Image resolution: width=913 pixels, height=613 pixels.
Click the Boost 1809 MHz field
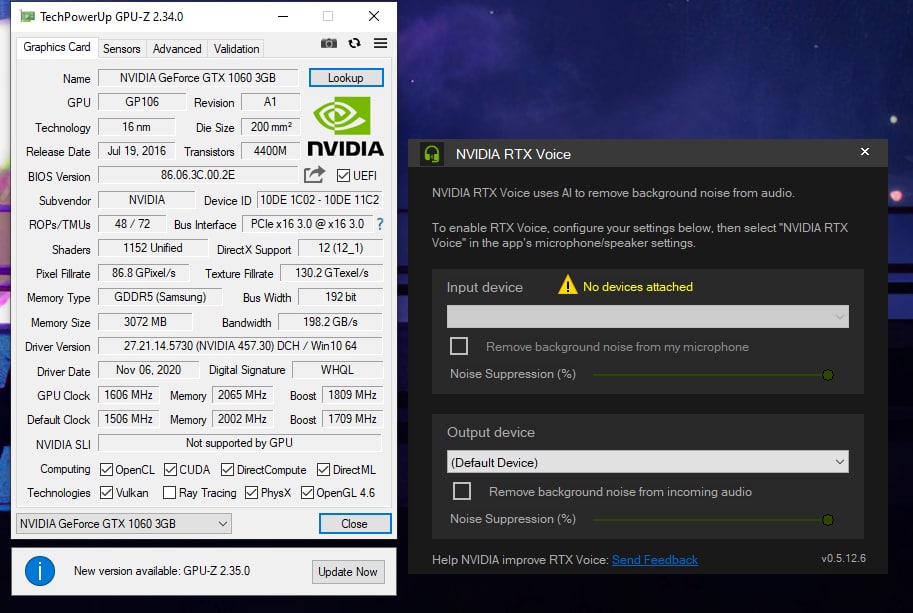pos(352,395)
